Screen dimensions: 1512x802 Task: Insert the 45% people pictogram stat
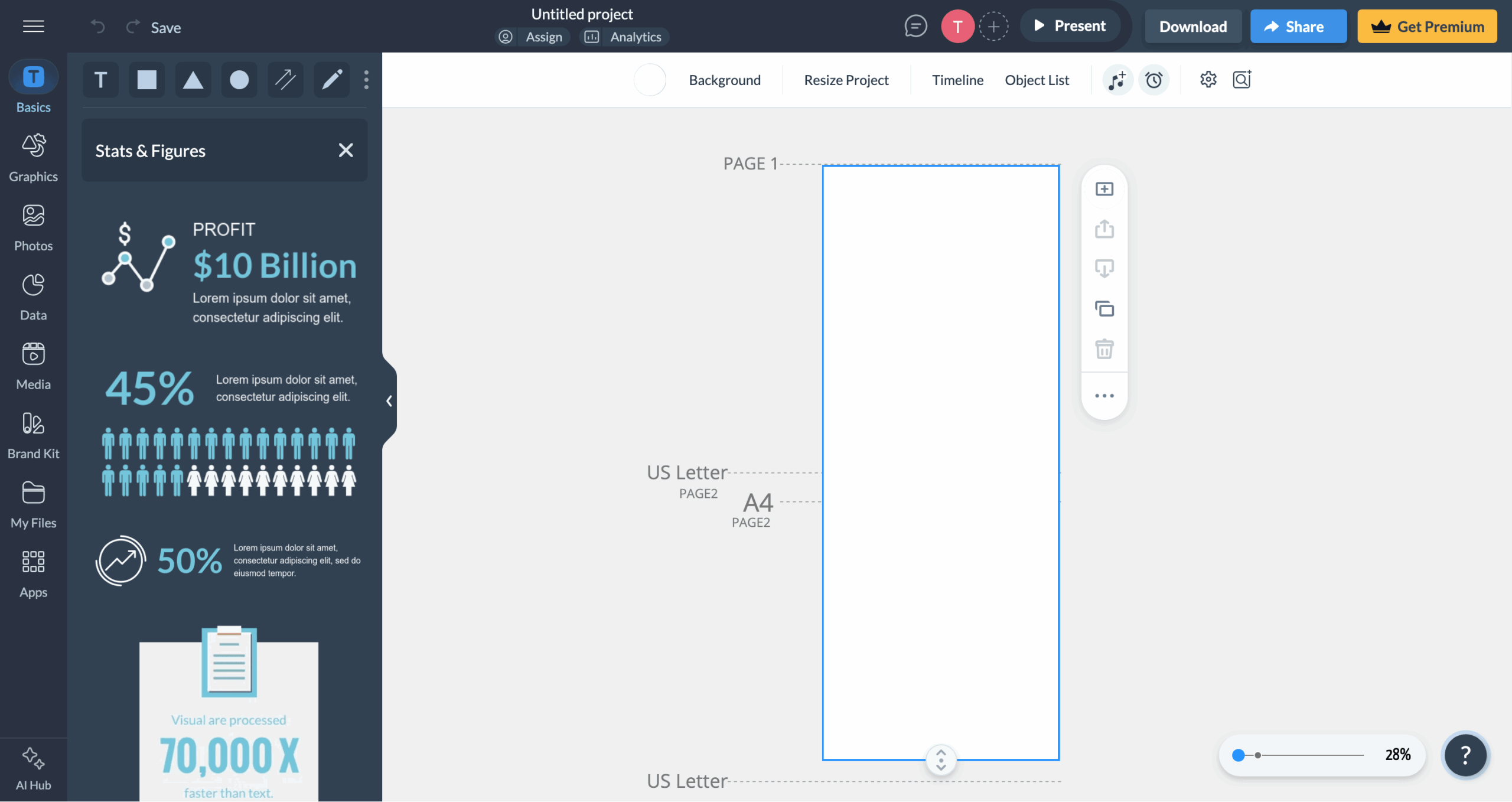[229, 432]
